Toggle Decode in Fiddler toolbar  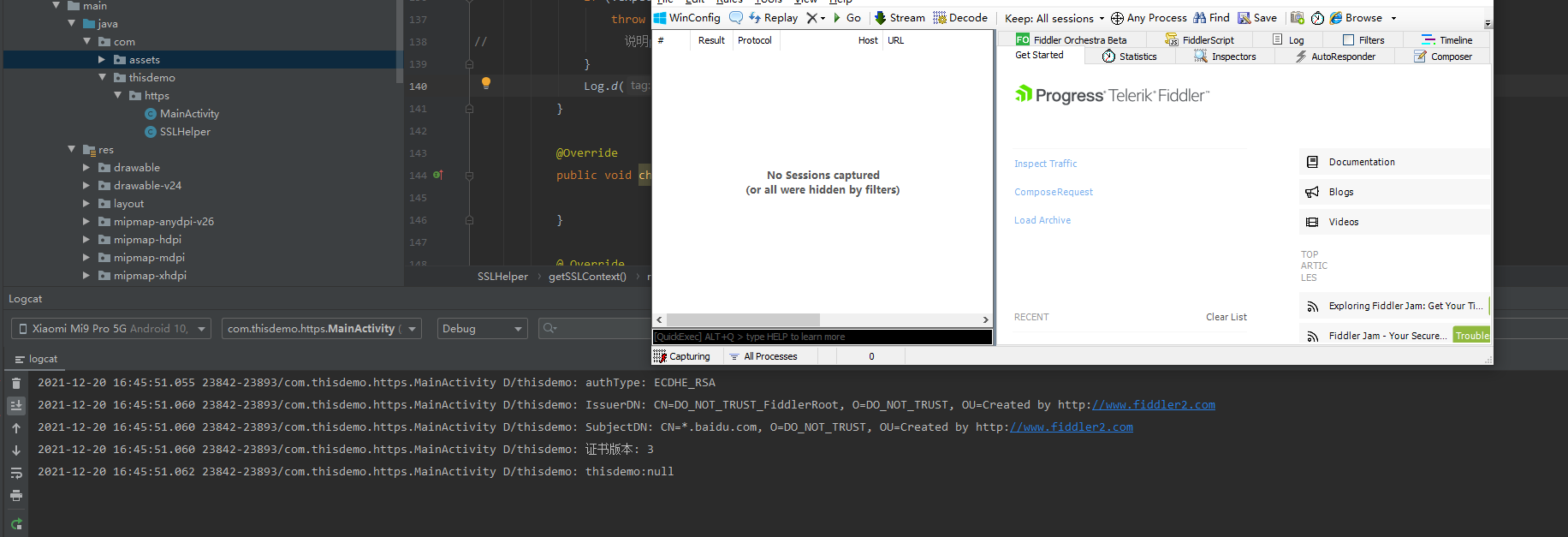pyautogui.click(x=960, y=17)
